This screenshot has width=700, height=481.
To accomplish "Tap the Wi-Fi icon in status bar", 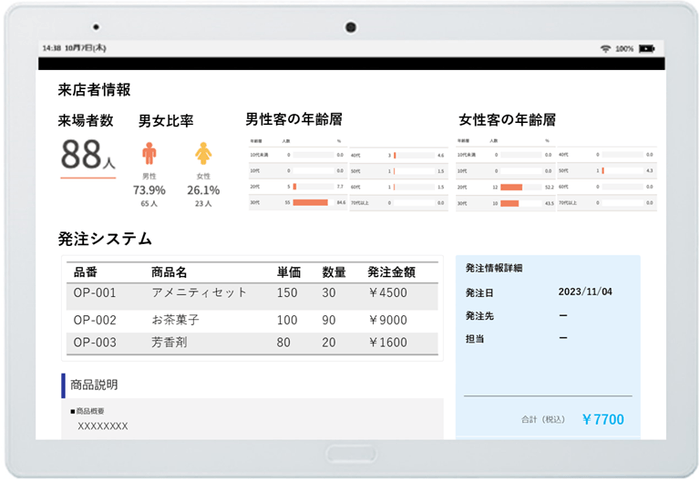I will point(605,47).
